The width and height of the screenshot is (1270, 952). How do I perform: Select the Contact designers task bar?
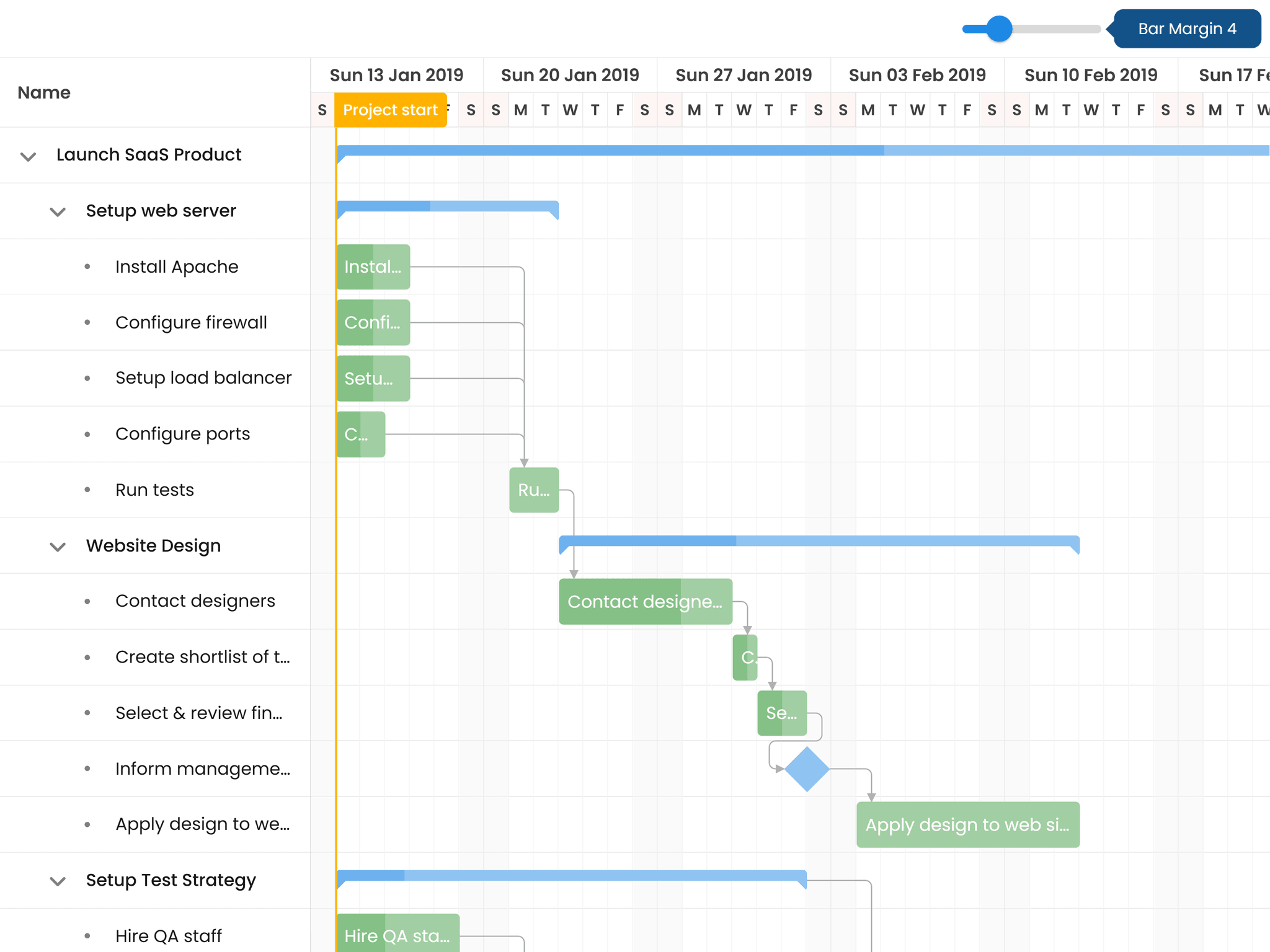pos(645,601)
